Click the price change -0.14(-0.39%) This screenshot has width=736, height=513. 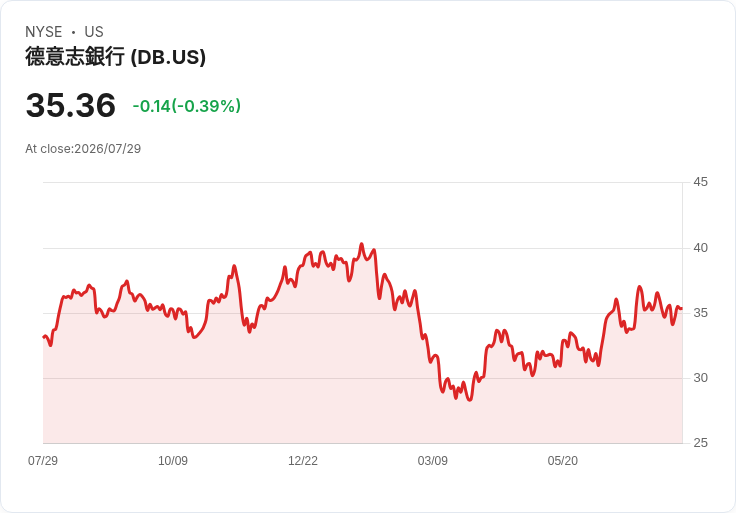point(186,106)
